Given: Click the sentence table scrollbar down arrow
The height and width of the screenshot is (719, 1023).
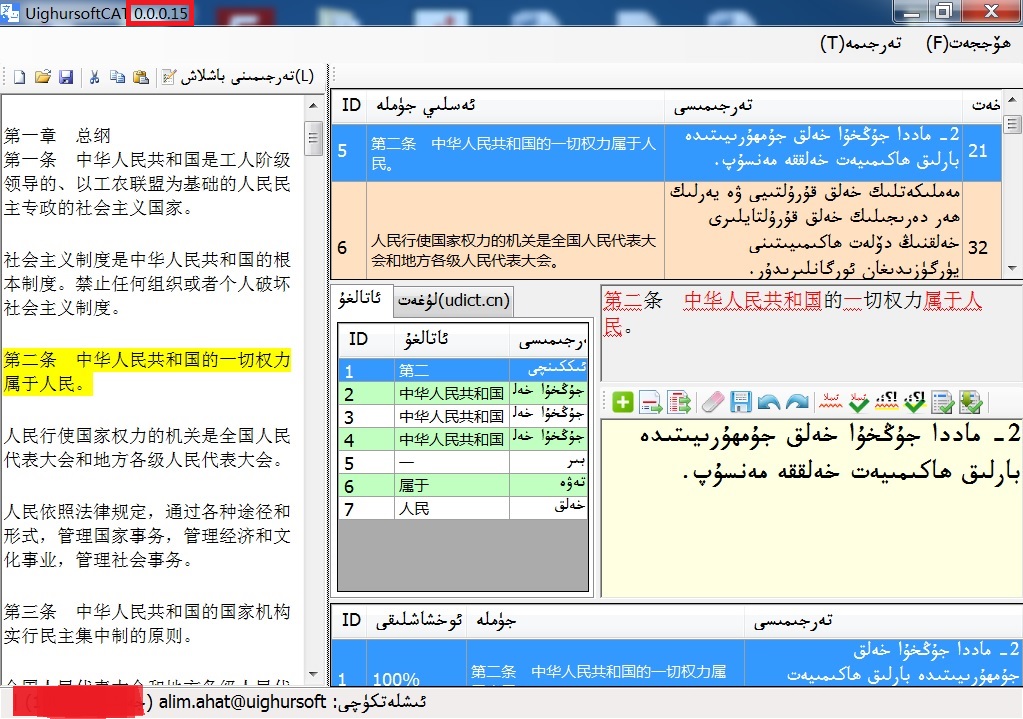Looking at the screenshot, I should click(1012, 268).
